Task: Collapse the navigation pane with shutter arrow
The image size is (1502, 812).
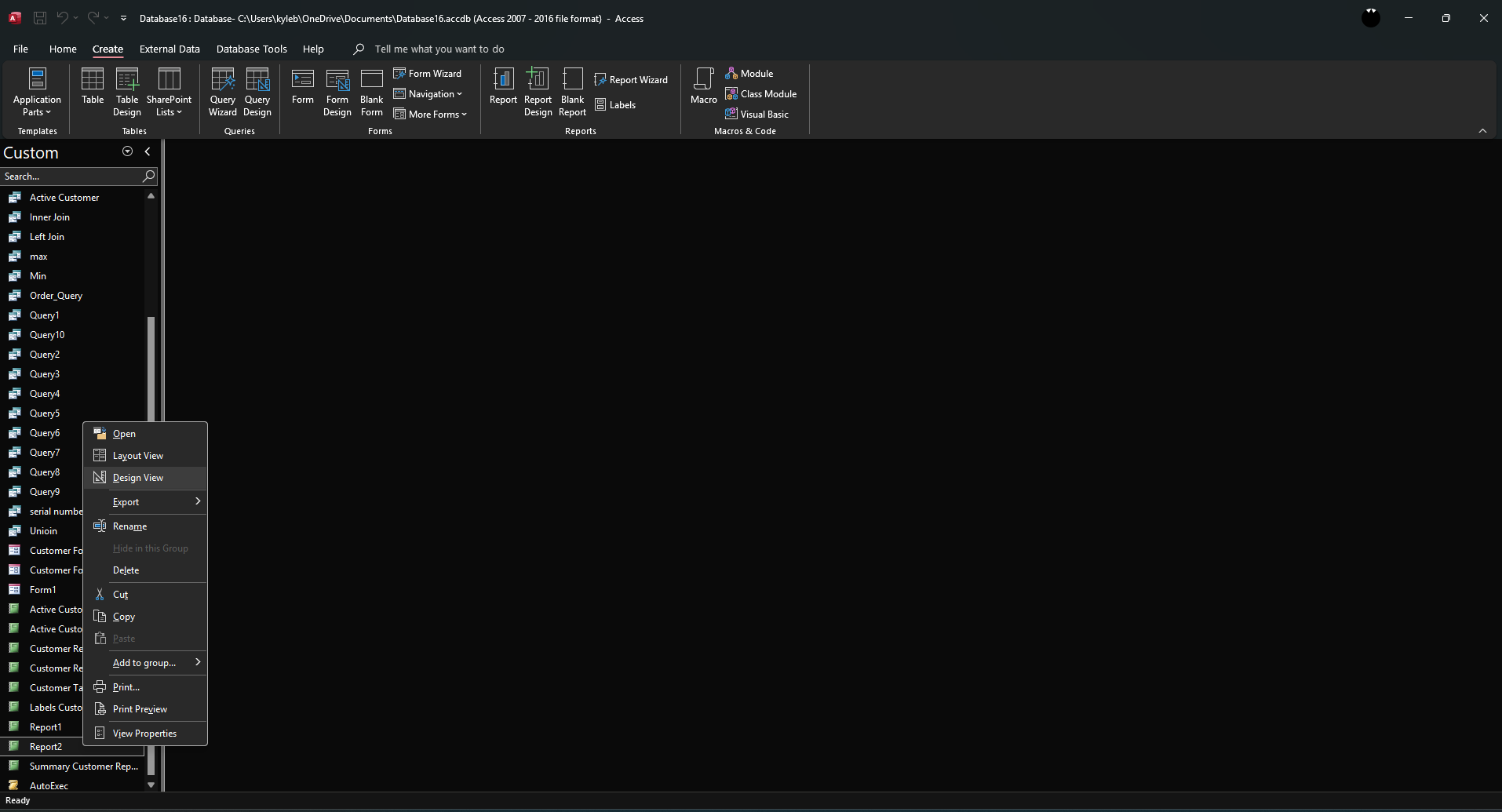Action: 147,151
